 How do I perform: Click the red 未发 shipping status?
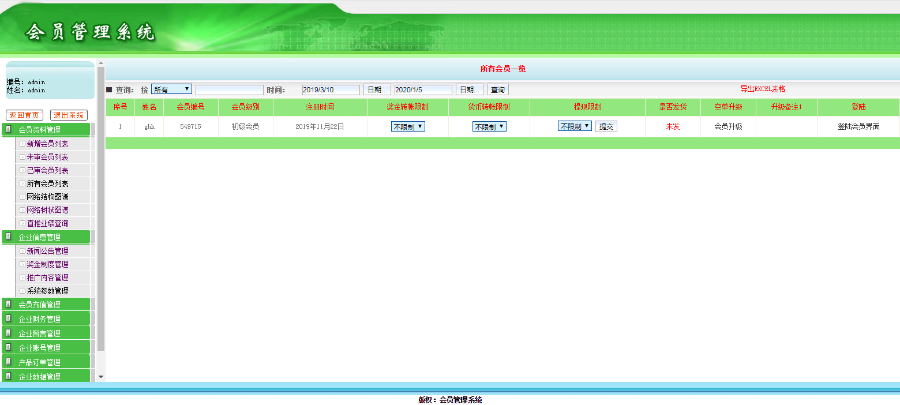point(673,126)
